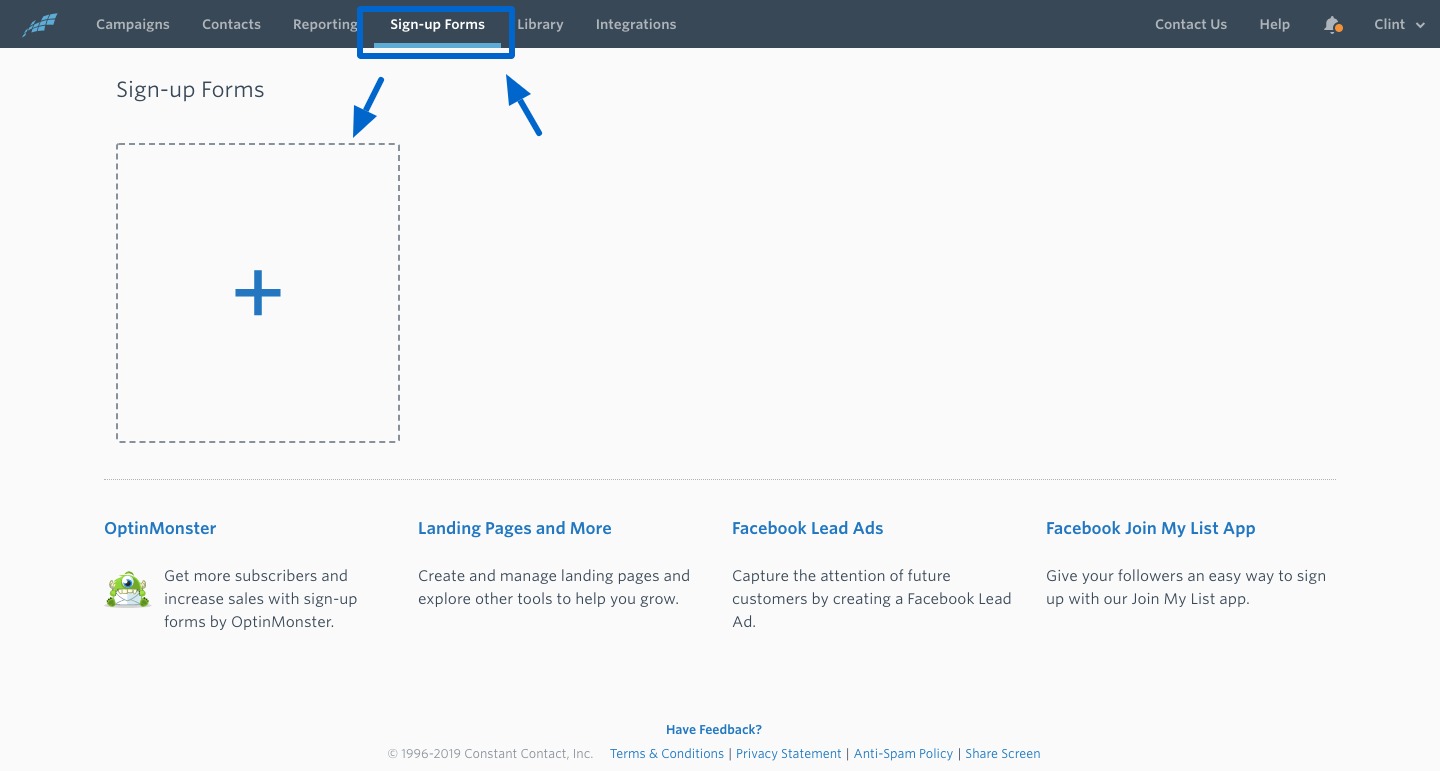Open the OptinMonster heading link
The height and width of the screenshot is (771, 1440).
coord(160,528)
